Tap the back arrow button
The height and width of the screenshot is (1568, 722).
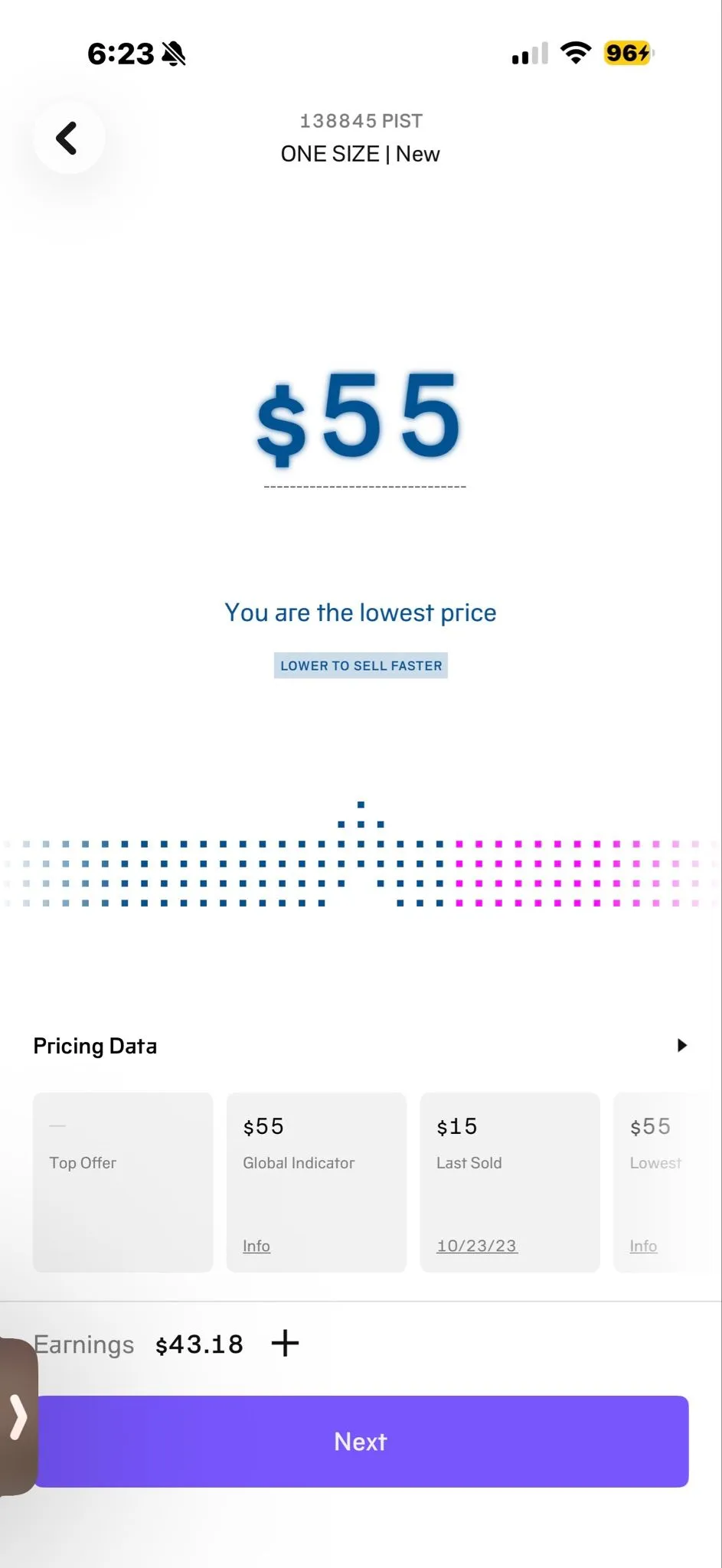pos(69,138)
